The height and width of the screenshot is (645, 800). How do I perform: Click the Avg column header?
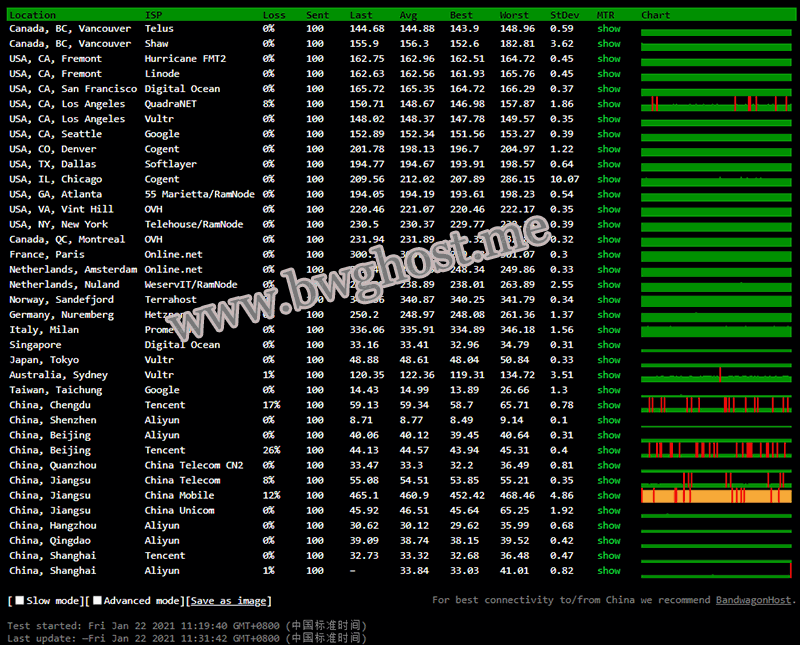pyautogui.click(x=408, y=15)
